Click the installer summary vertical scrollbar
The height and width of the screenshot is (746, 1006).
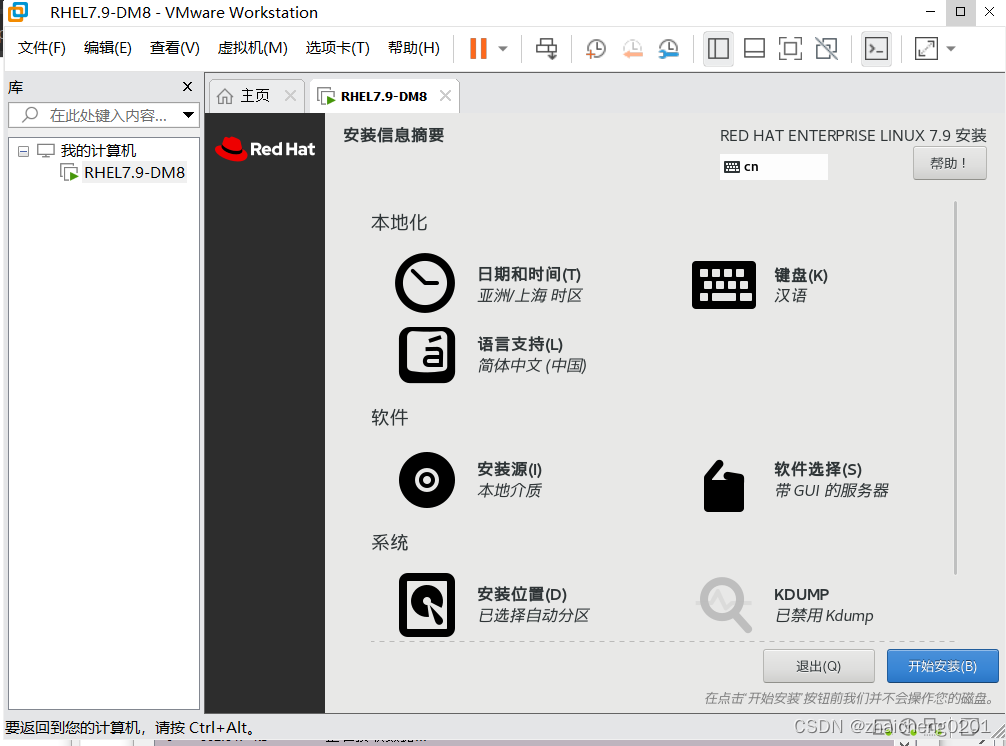955,388
